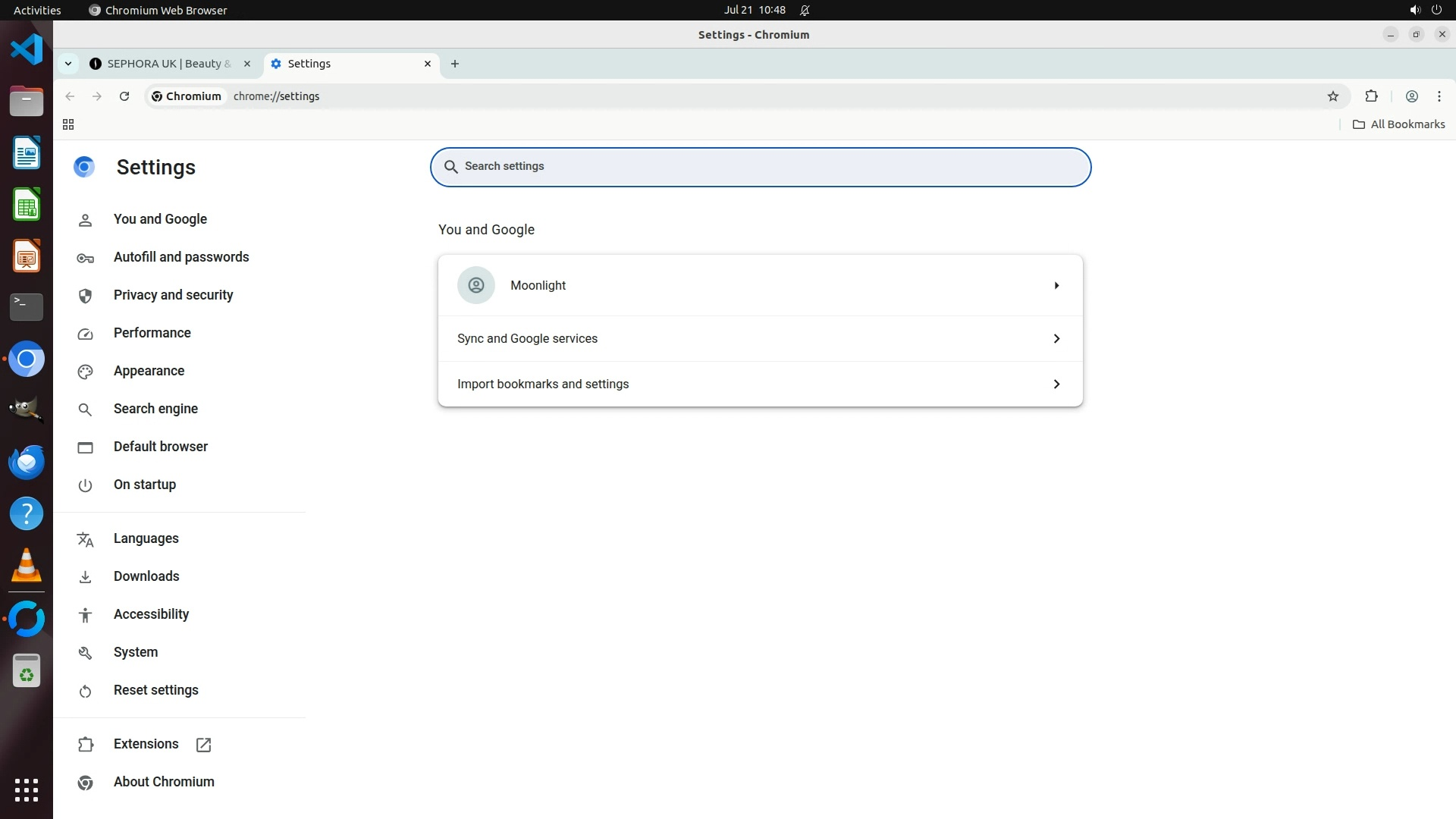This screenshot has width=1456, height=819.
Task: Open a new tab with the plus button
Action: [x=455, y=64]
